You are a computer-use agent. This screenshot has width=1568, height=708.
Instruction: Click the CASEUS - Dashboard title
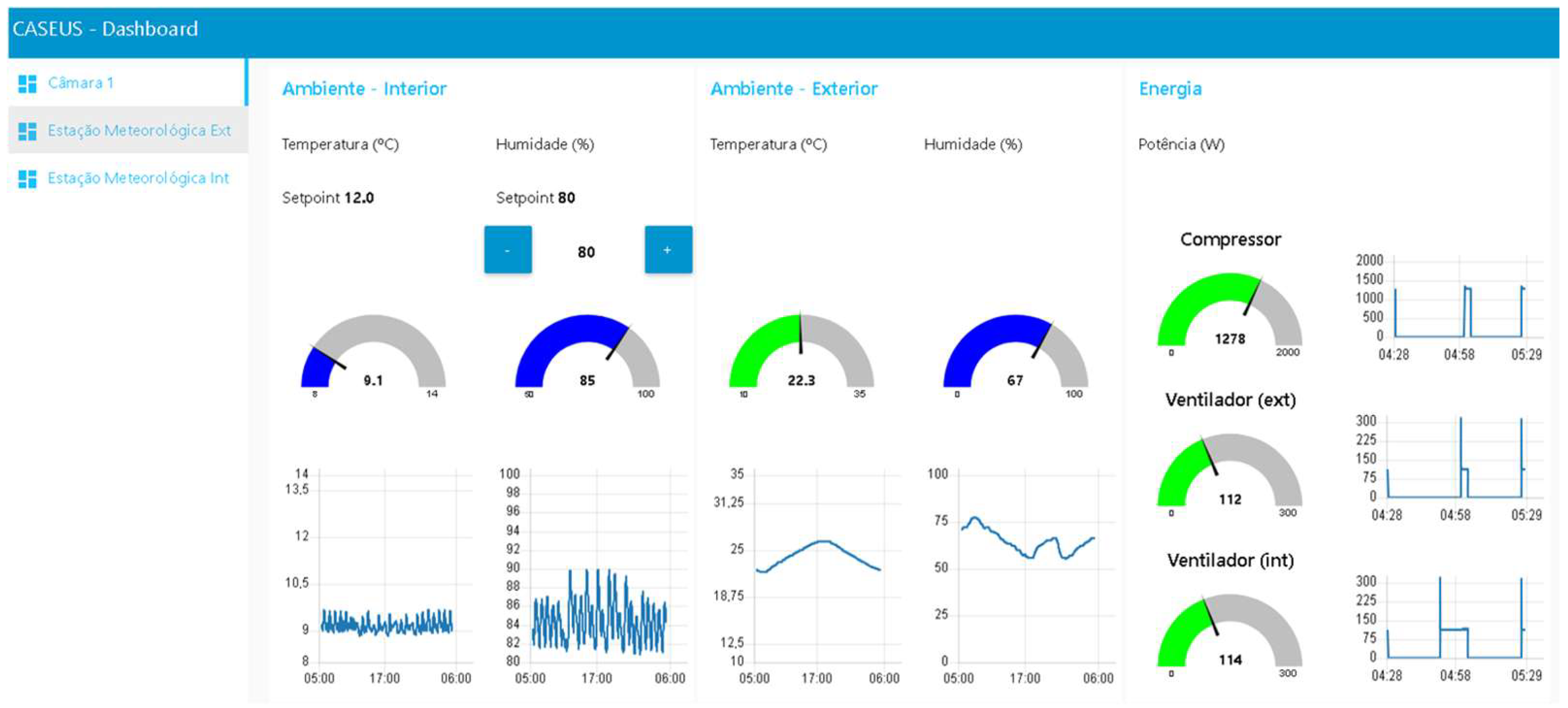105,28
